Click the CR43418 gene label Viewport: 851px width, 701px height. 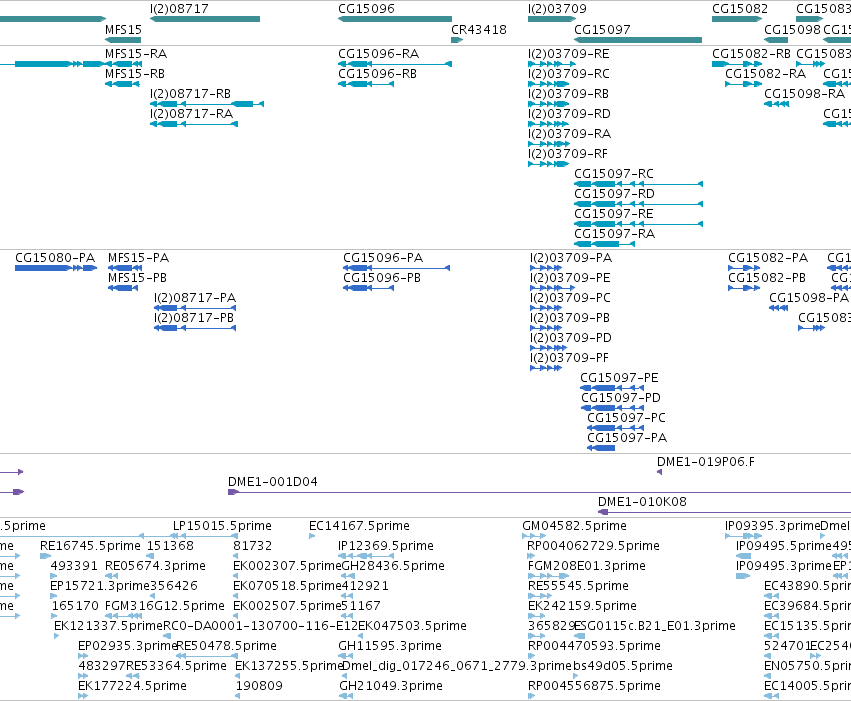(x=479, y=30)
